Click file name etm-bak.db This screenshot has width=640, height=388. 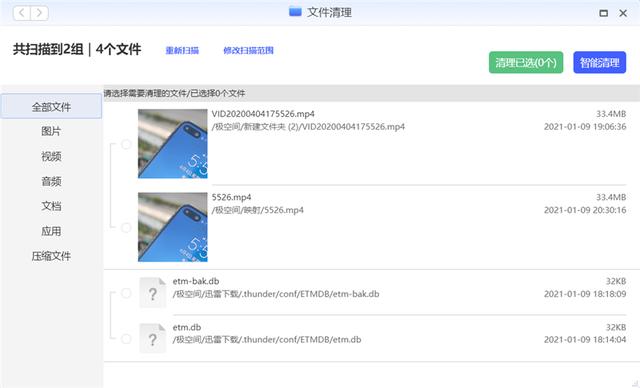point(196,281)
